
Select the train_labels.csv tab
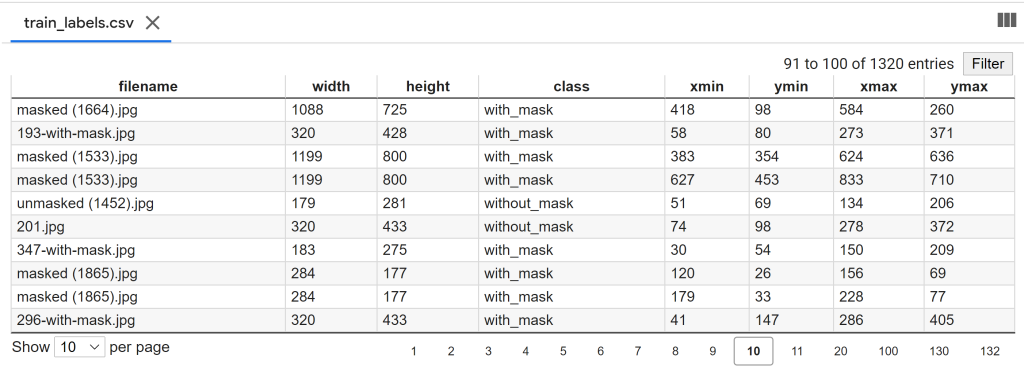[78, 23]
